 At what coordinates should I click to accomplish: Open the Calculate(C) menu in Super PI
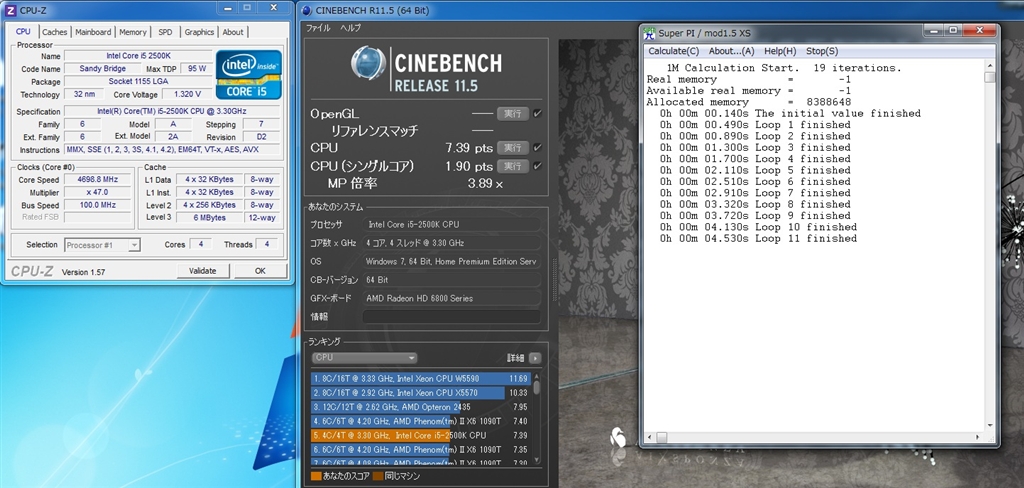[673, 51]
